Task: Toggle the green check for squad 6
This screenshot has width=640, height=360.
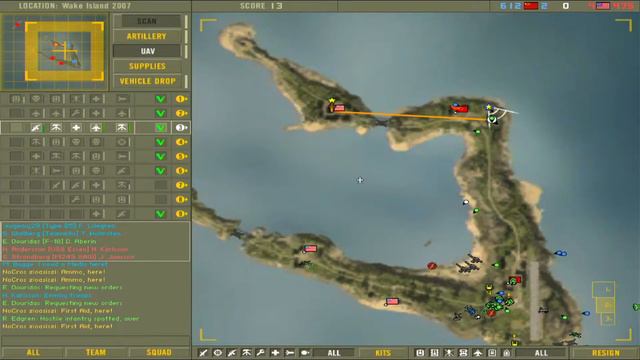Action: [160, 171]
